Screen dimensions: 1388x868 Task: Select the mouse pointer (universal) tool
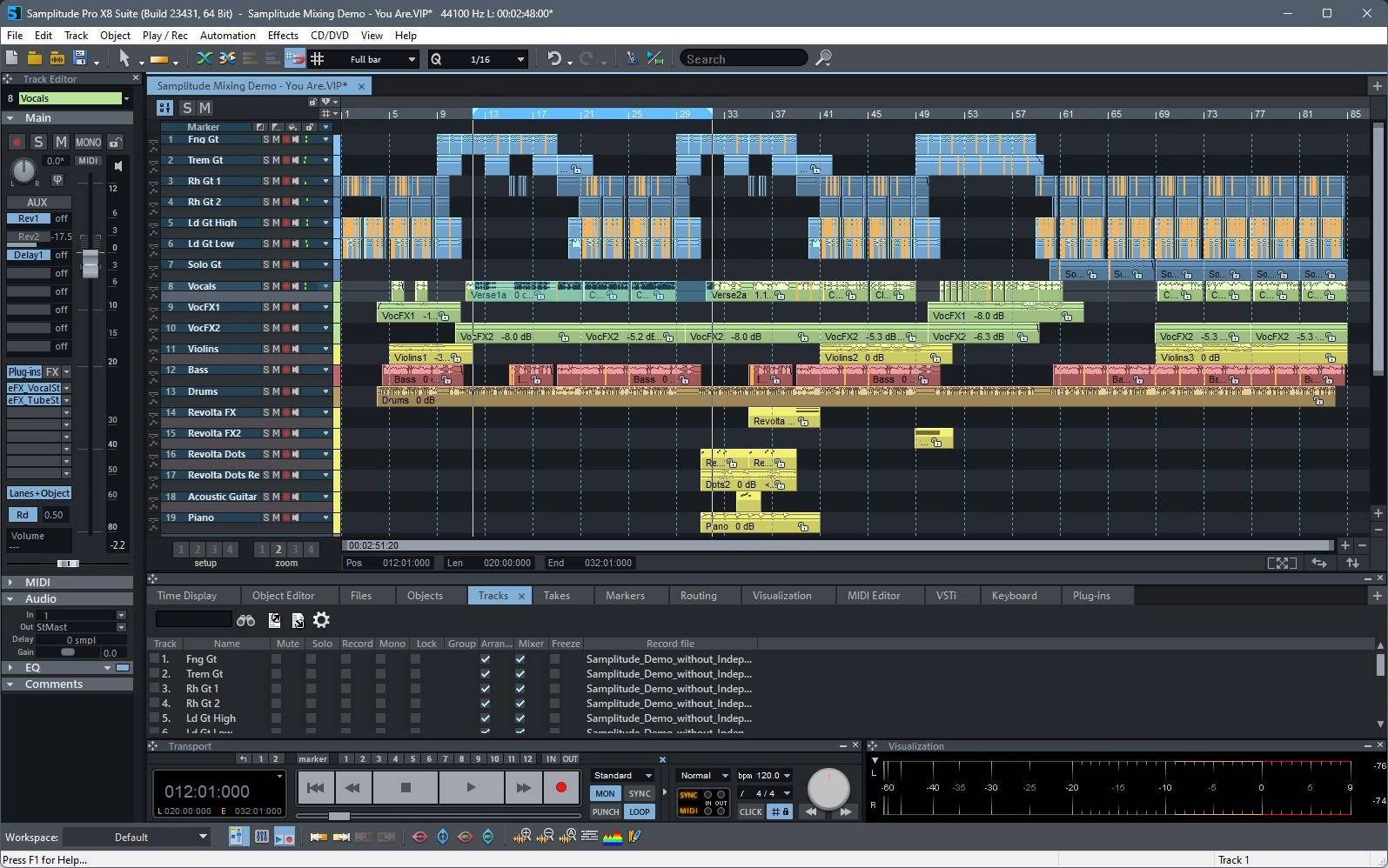click(x=124, y=58)
